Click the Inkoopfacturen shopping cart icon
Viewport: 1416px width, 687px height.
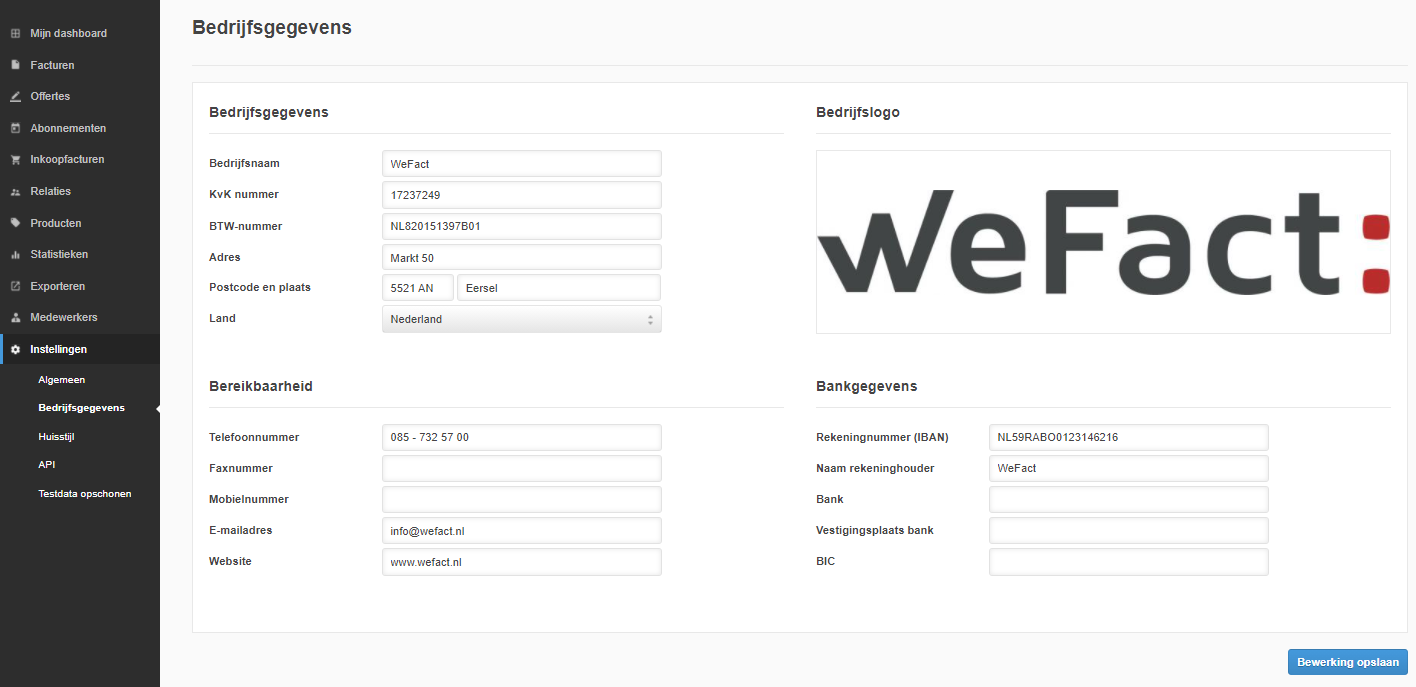(15, 159)
